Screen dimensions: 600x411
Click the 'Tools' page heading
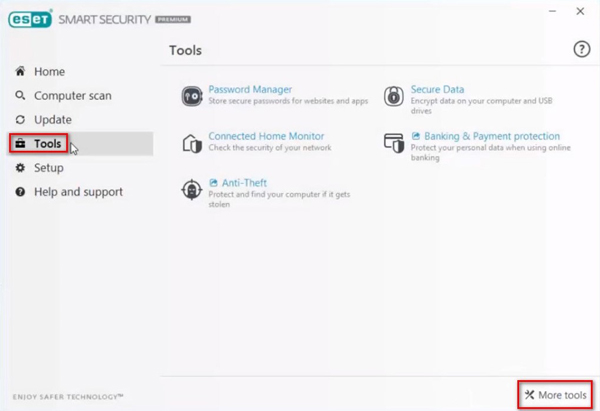pos(186,50)
